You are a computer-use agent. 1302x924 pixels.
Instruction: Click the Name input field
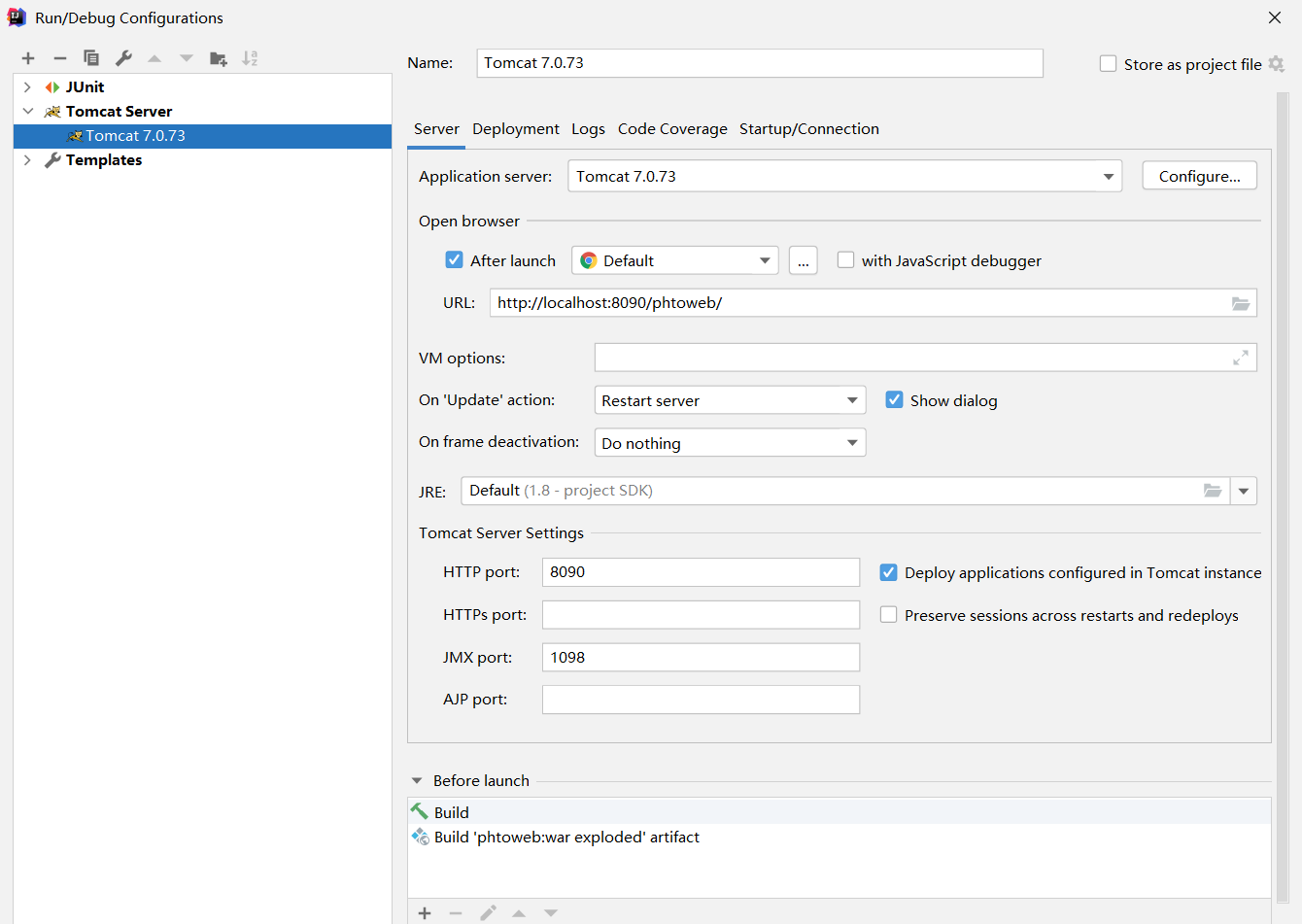coord(760,63)
